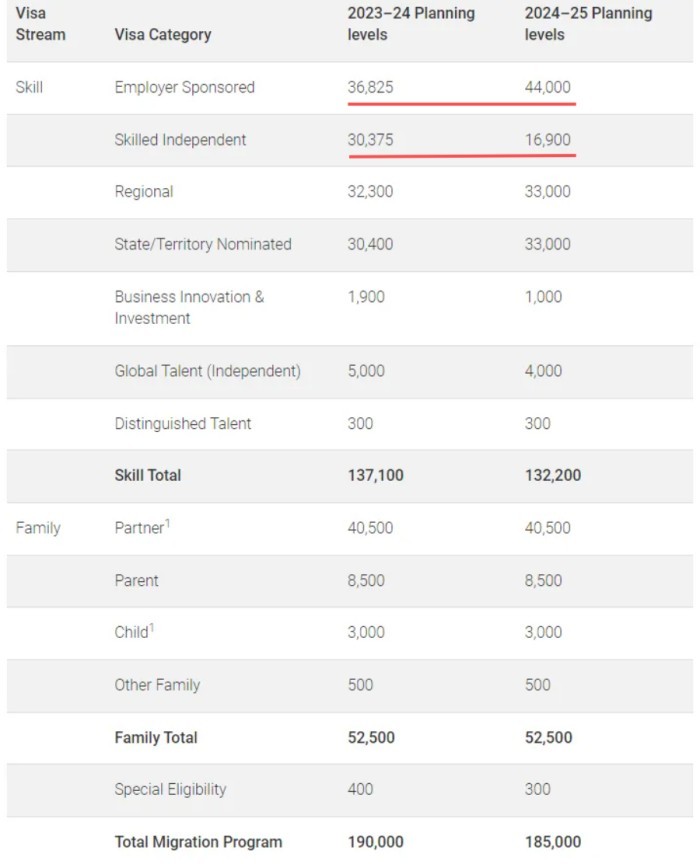This screenshot has height=864, width=700.
Task: Select the Skill Total 137,100 figure
Action: [x=376, y=475]
